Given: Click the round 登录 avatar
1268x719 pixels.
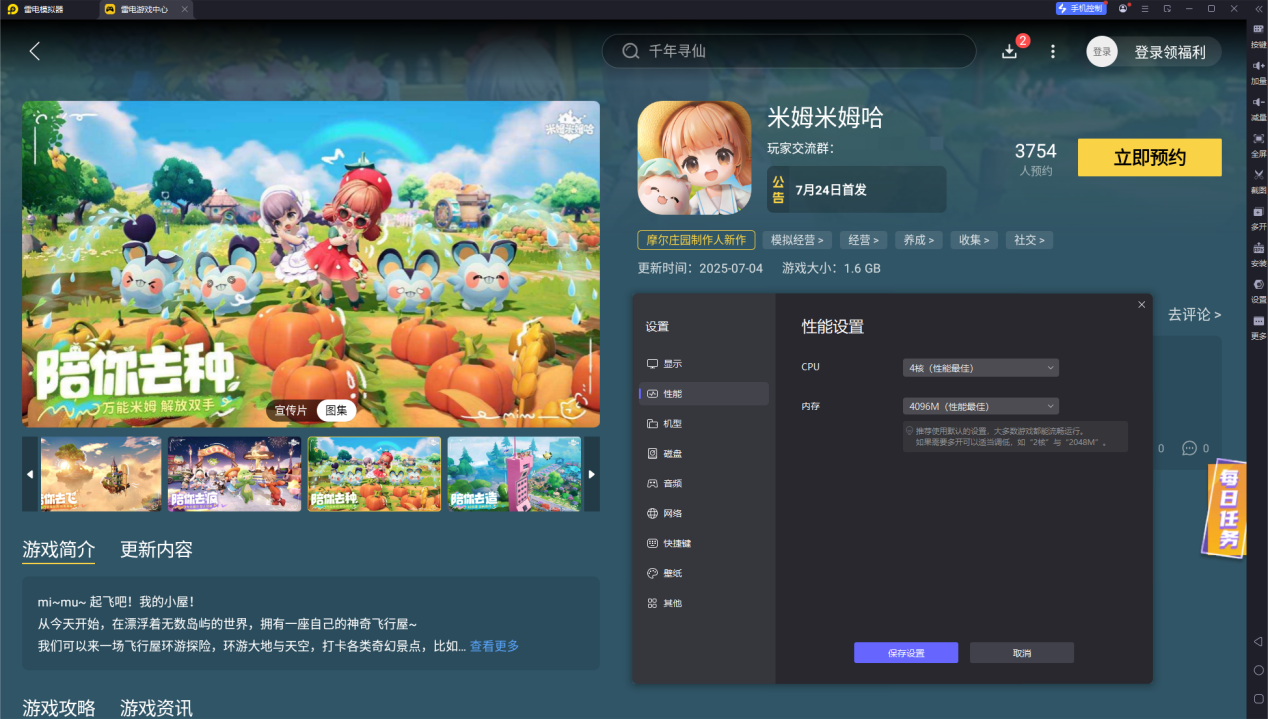Looking at the screenshot, I should point(1102,52).
